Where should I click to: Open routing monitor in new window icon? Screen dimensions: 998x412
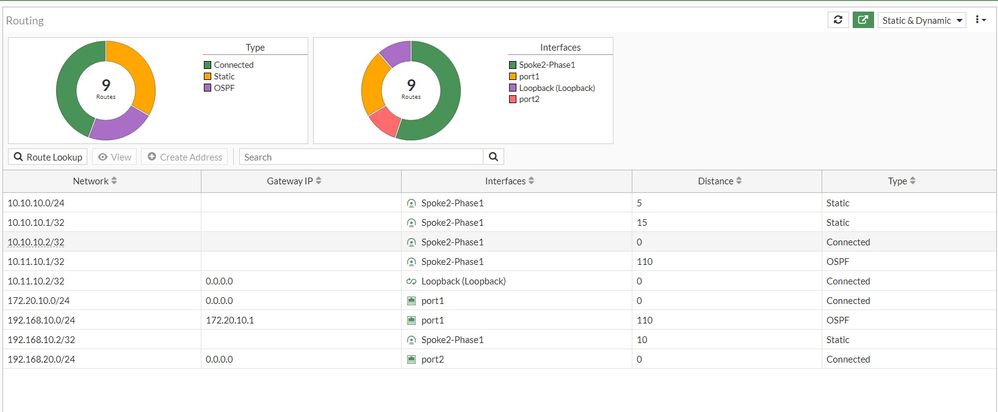pos(862,20)
